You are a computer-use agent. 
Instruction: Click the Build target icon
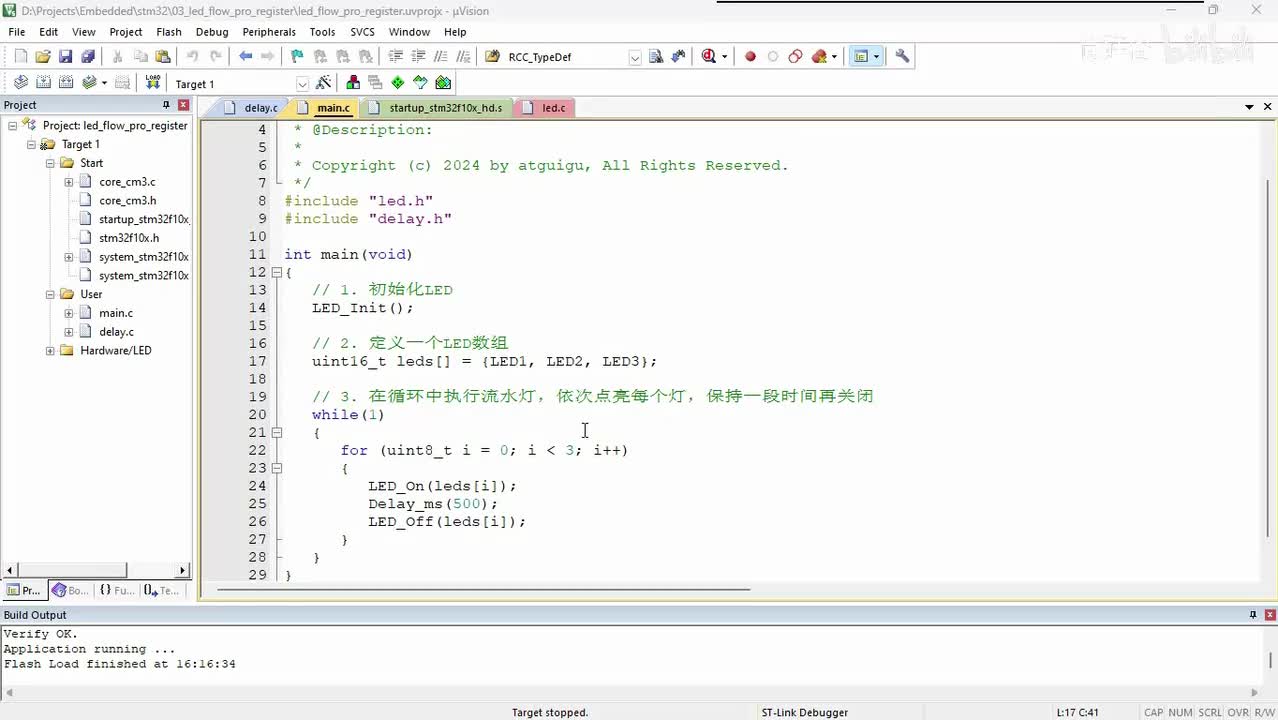click(43, 83)
